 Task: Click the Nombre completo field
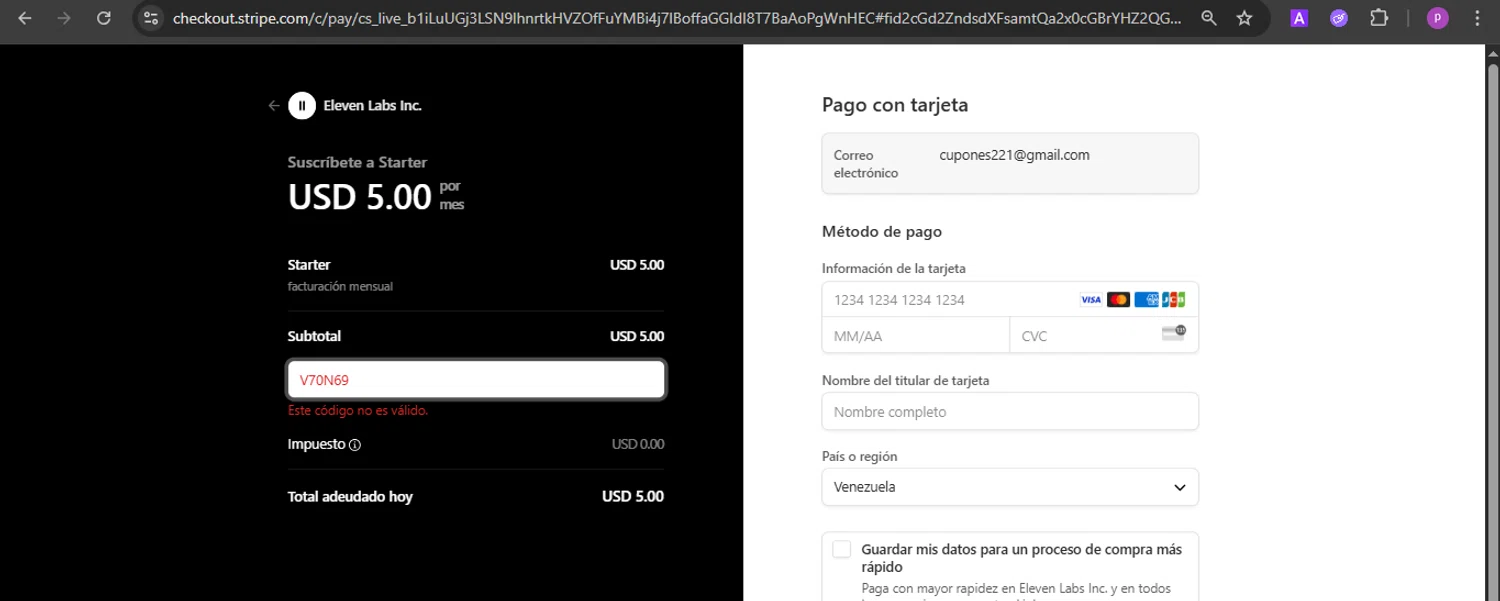click(1010, 412)
